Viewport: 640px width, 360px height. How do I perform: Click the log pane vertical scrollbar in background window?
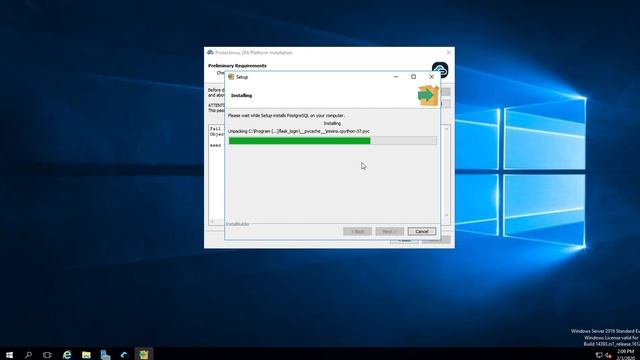click(x=446, y=172)
